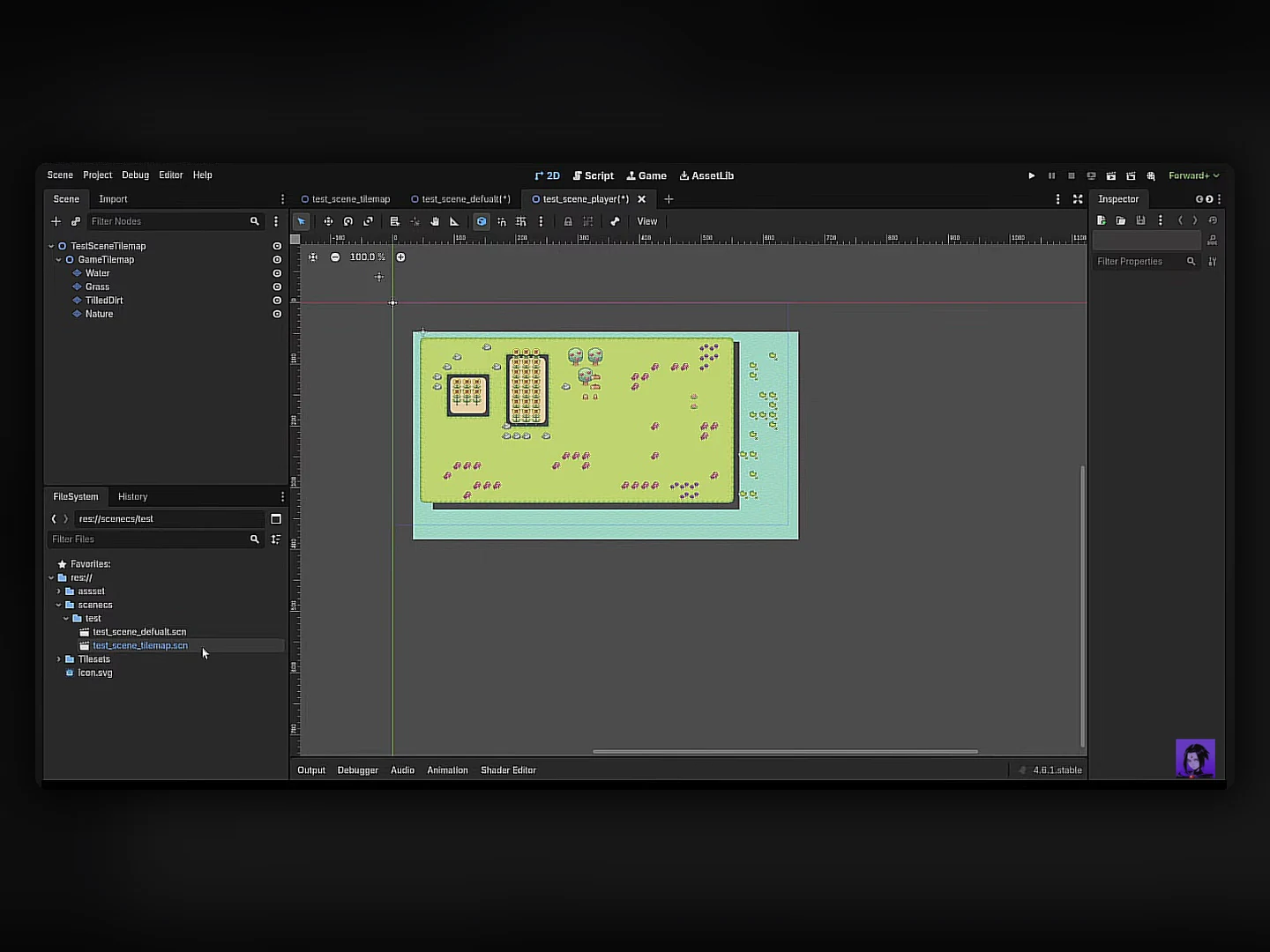1270x952 pixels.
Task: Toggle visibility of TestSceneTilemap node
Action: tap(277, 246)
